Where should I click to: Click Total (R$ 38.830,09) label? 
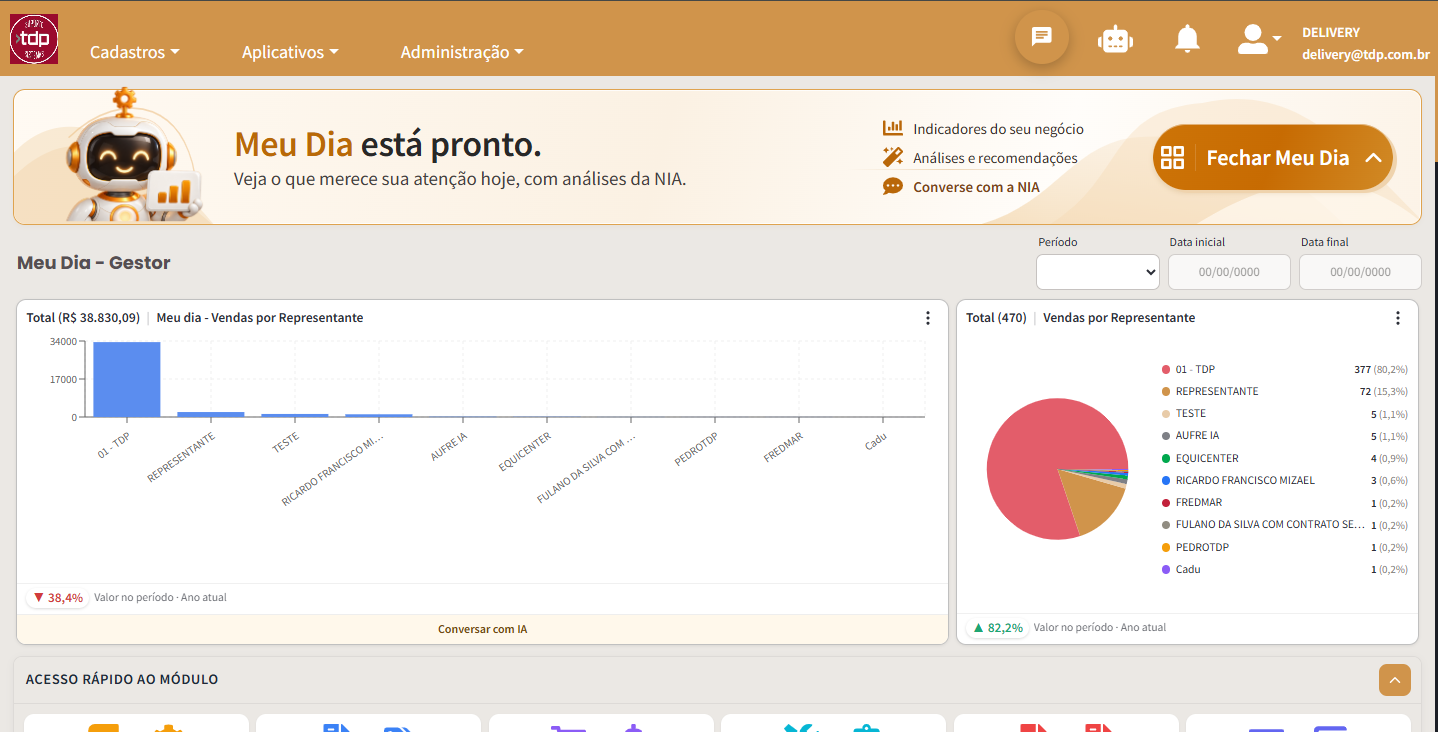pyautogui.click(x=83, y=318)
